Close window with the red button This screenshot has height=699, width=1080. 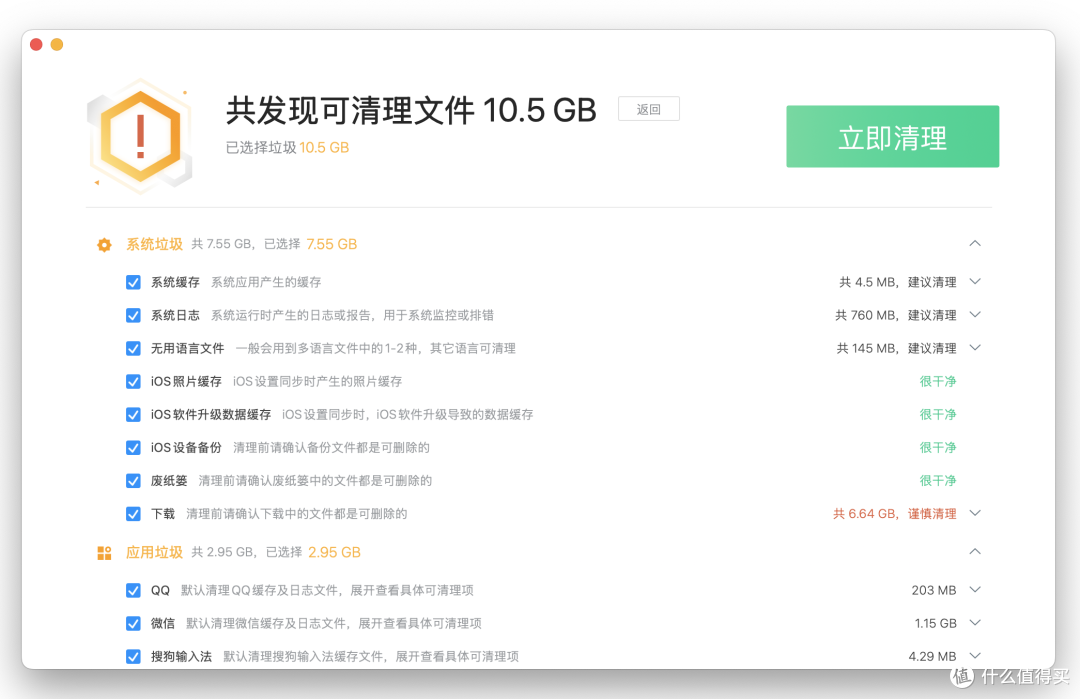(37, 45)
